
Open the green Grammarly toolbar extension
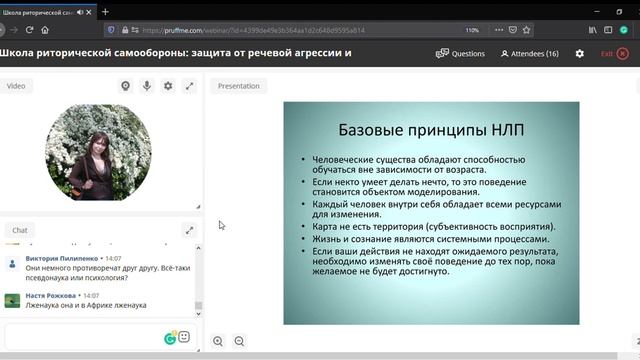tap(624, 30)
